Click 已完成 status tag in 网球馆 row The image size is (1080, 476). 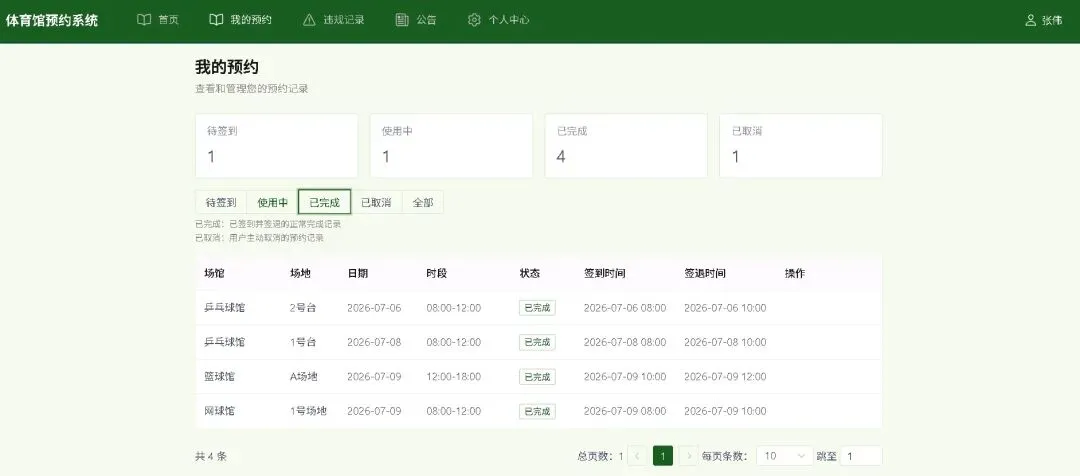tap(537, 411)
